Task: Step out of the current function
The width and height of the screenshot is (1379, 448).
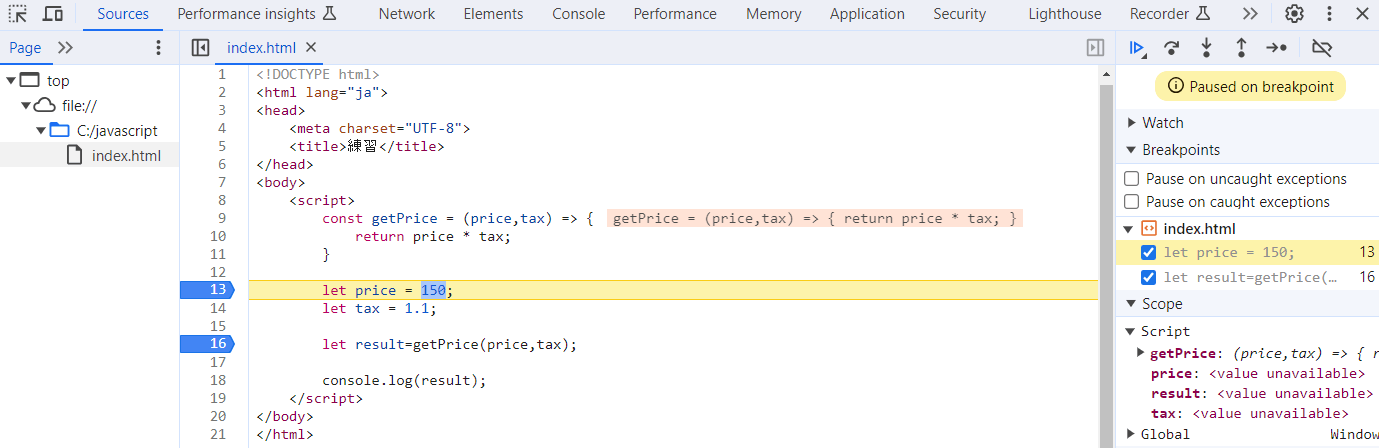Action: 1241,48
